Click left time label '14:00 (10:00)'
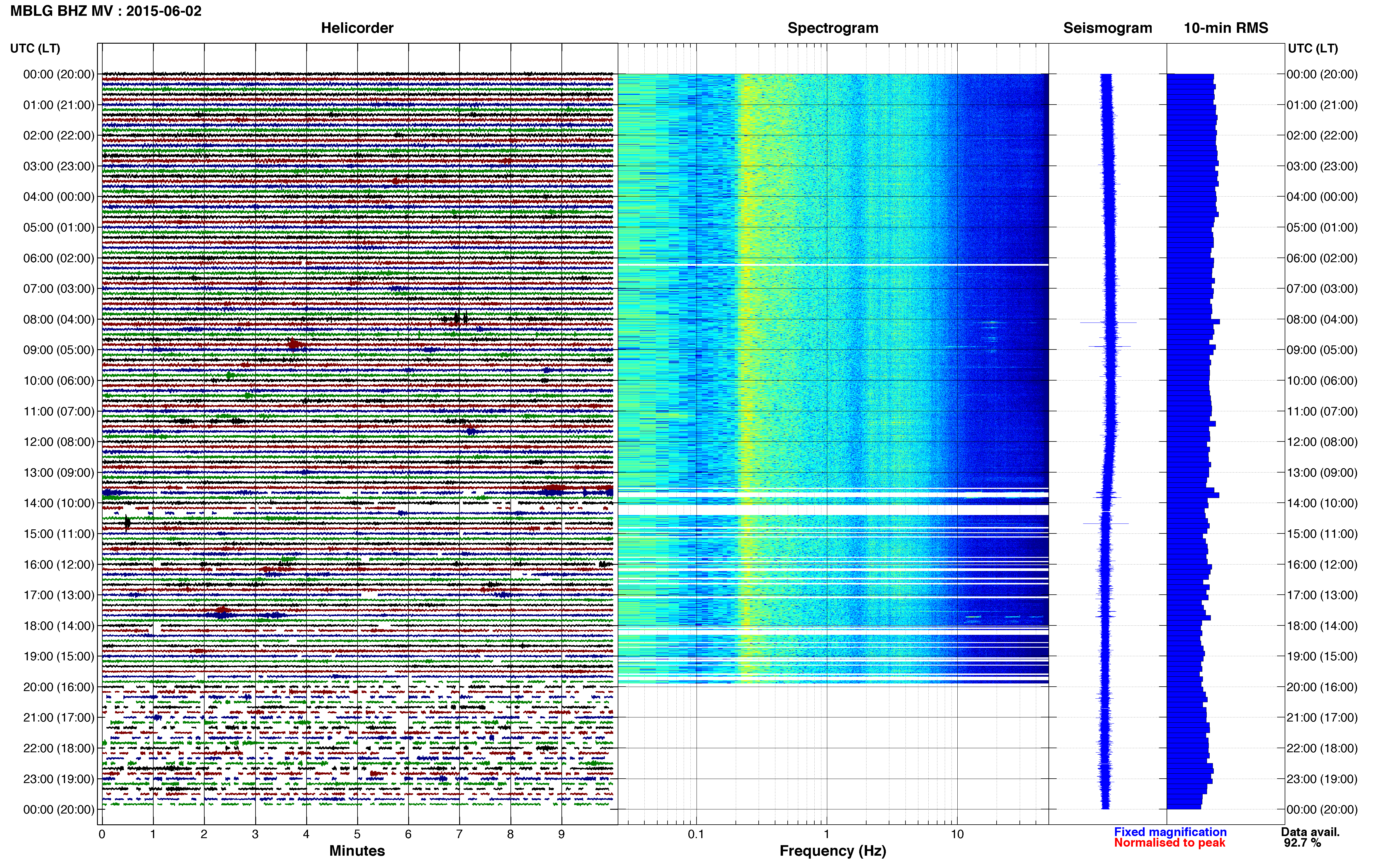The height and width of the screenshot is (868, 1389). click(x=59, y=504)
